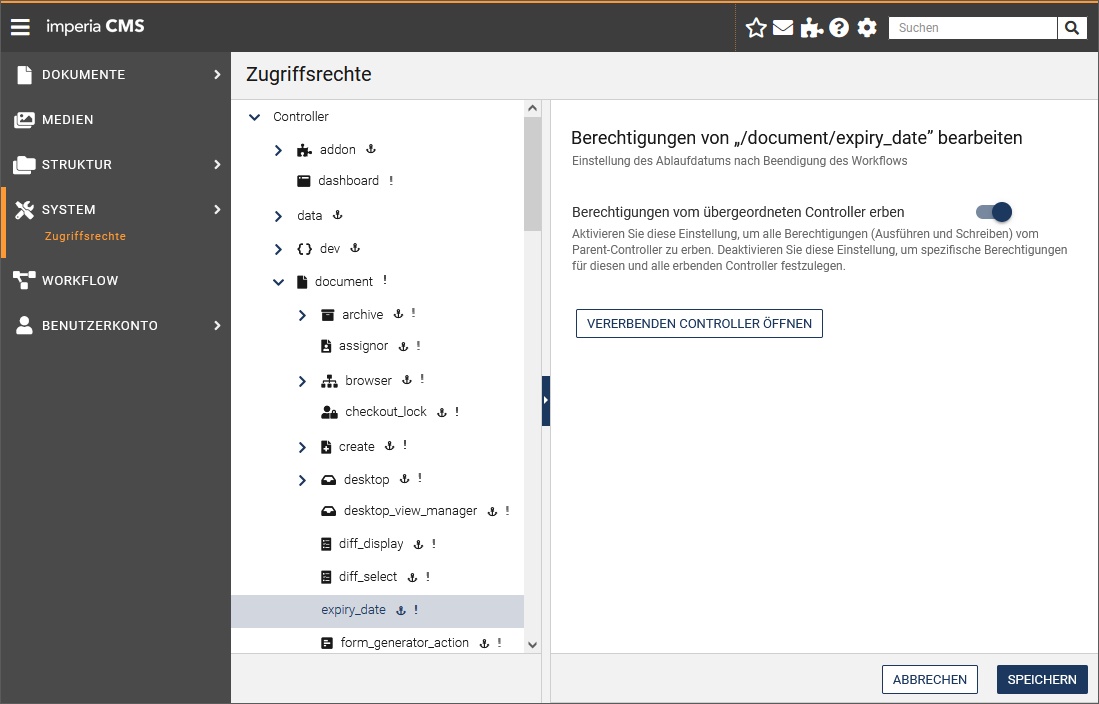Select the diff_select tree item
The image size is (1099, 704).
pyautogui.click(x=368, y=577)
